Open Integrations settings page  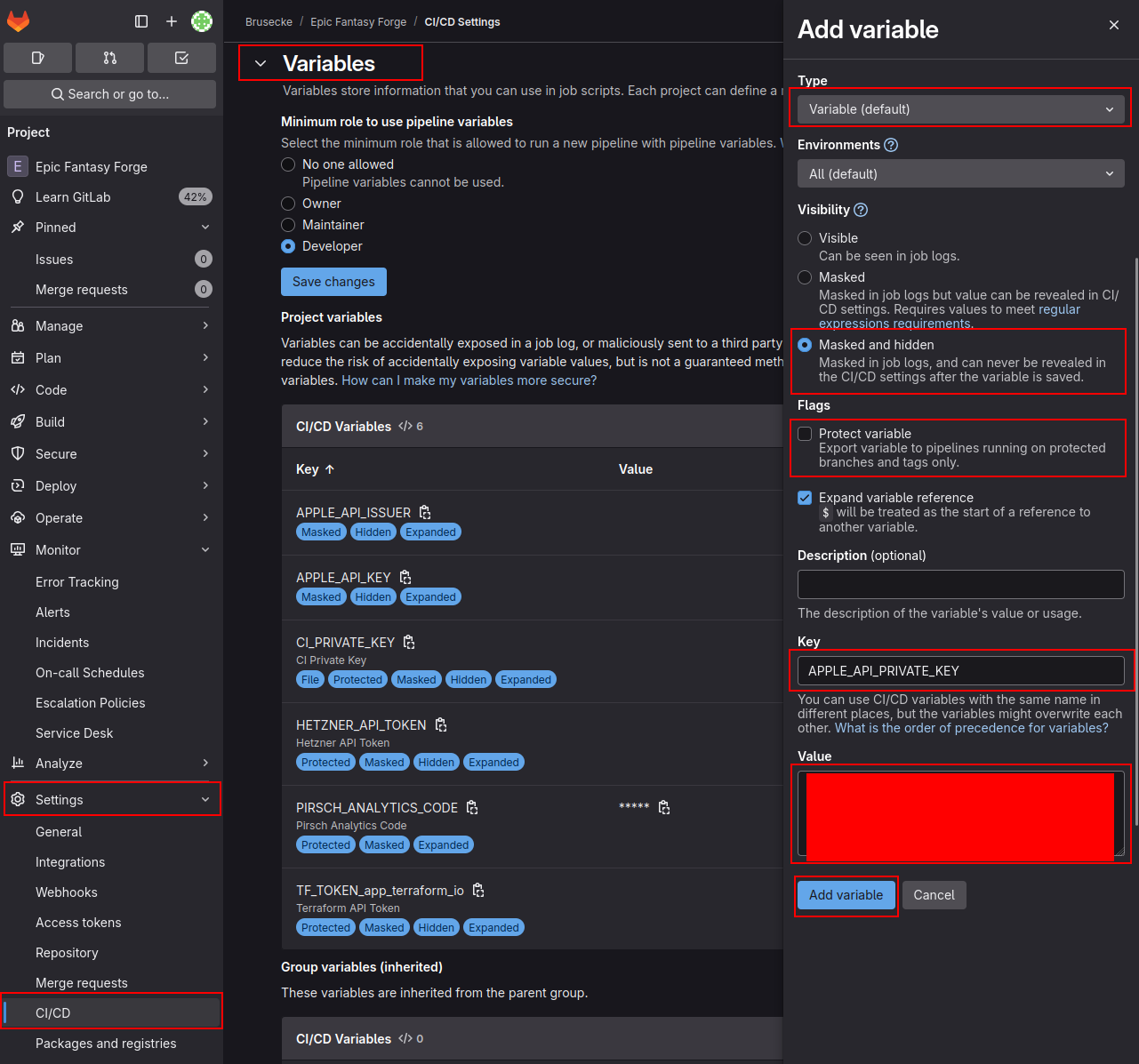point(110,862)
